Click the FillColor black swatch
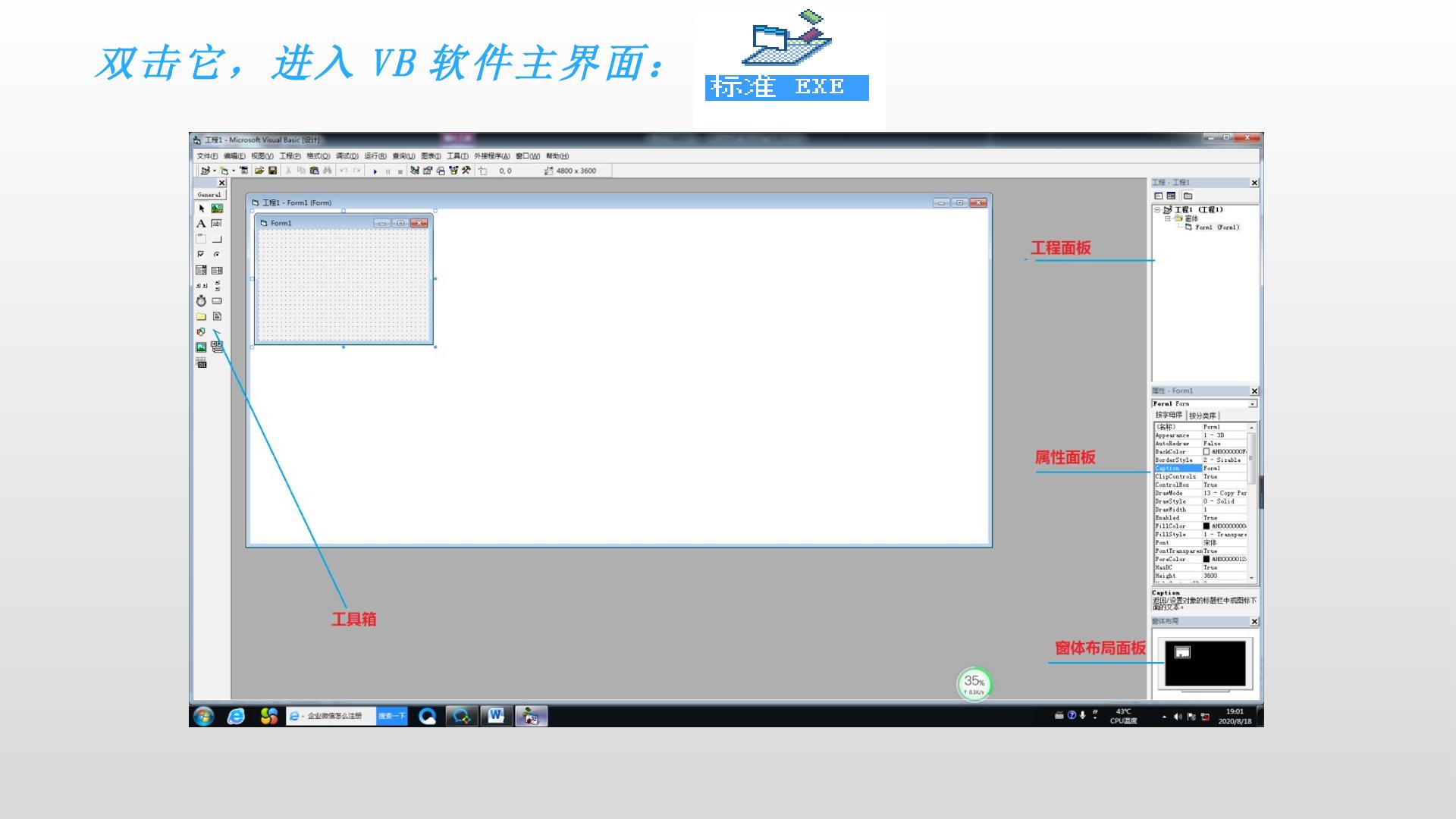Viewport: 1456px width, 819px height. click(x=1207, y=526)
